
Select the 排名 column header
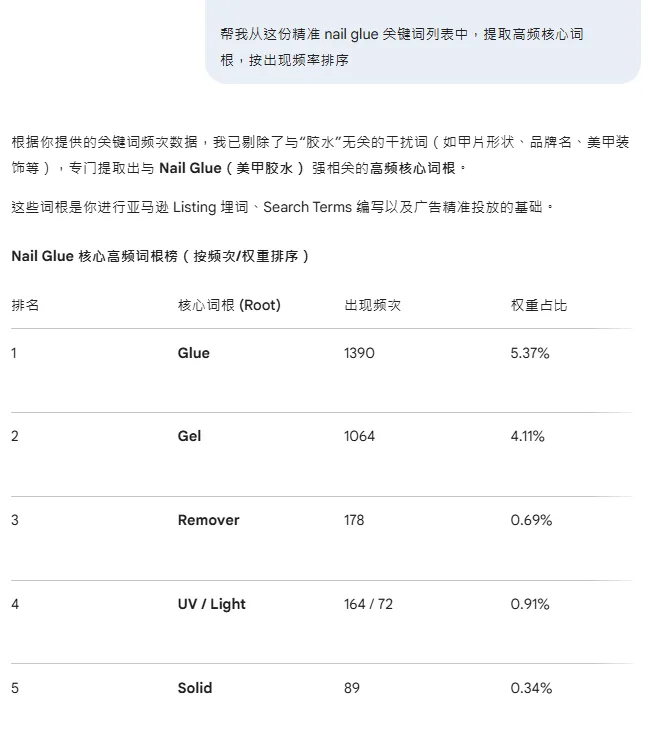[x=25, y=305]
